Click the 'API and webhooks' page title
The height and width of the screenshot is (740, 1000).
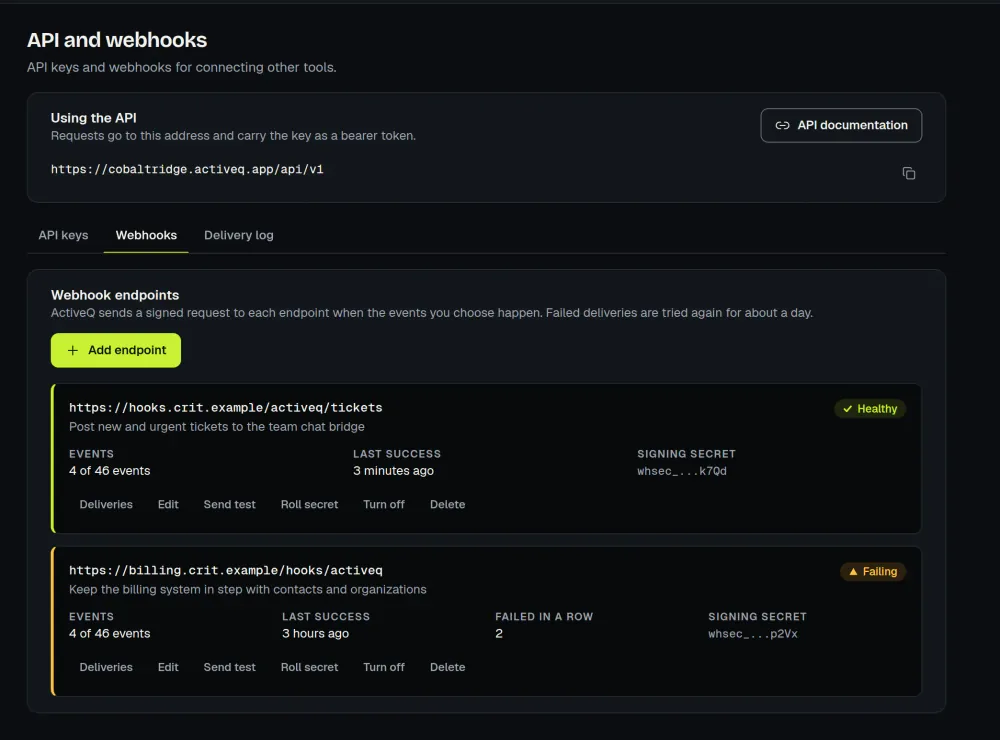(x=117, y=40)
